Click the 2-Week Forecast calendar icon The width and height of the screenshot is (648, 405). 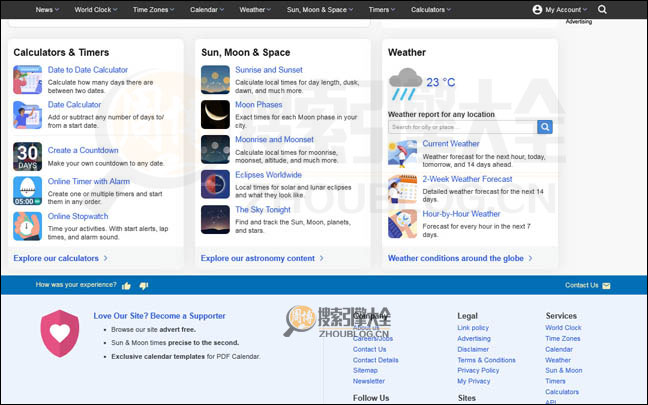[403, 189]
